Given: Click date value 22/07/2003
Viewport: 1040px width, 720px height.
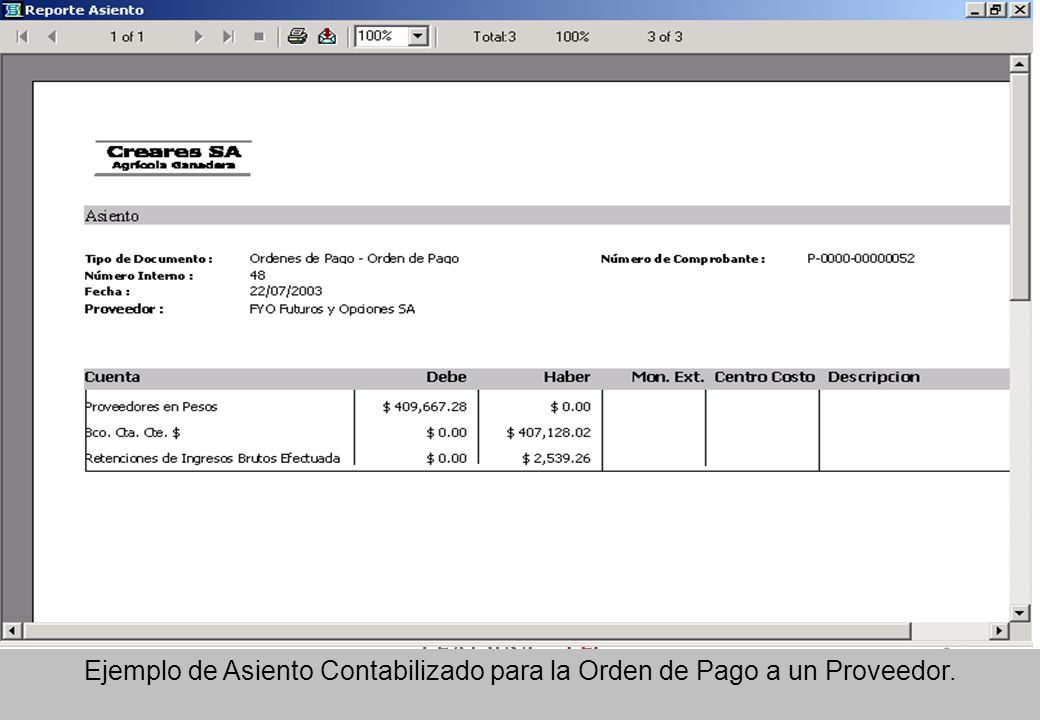Looking at the screenshot, I should click(286, 291).
